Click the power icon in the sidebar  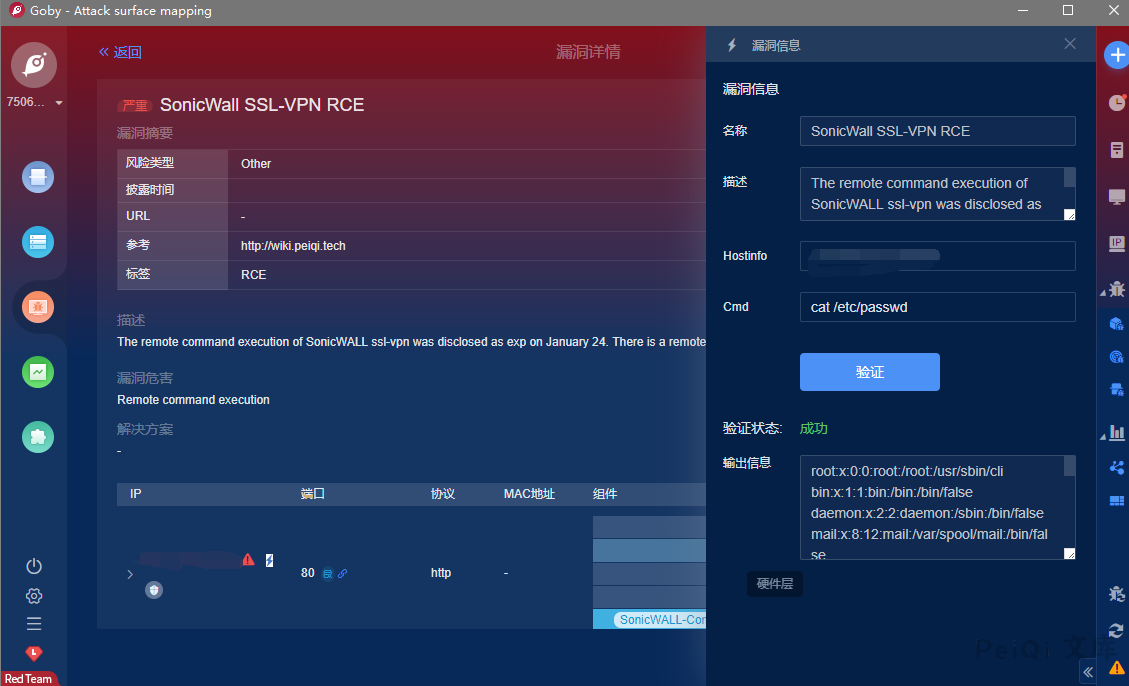(34, 566)
